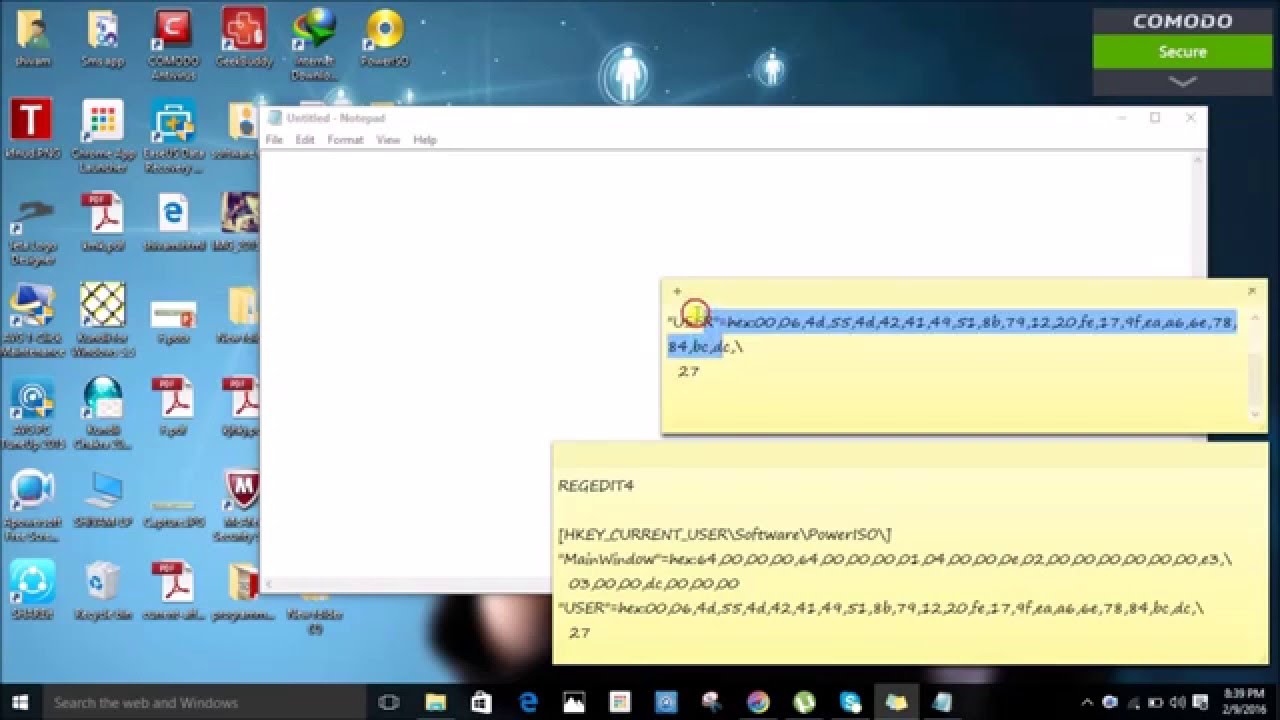The image size is (1280, 720).
Task: Open PowerISO desktop shortcut
Action: [385, 38]
